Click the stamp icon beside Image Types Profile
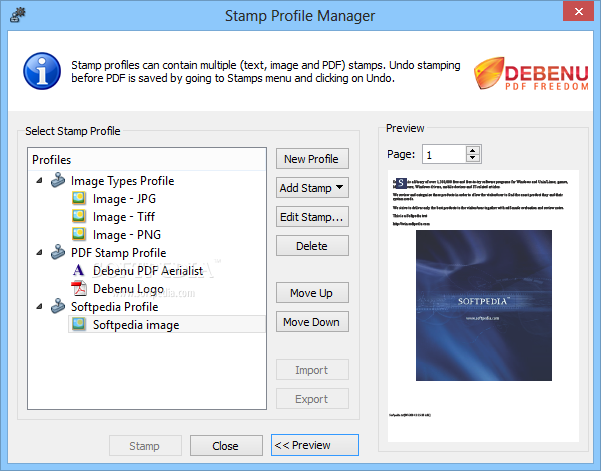601x471 pixels. pos(58,180)
